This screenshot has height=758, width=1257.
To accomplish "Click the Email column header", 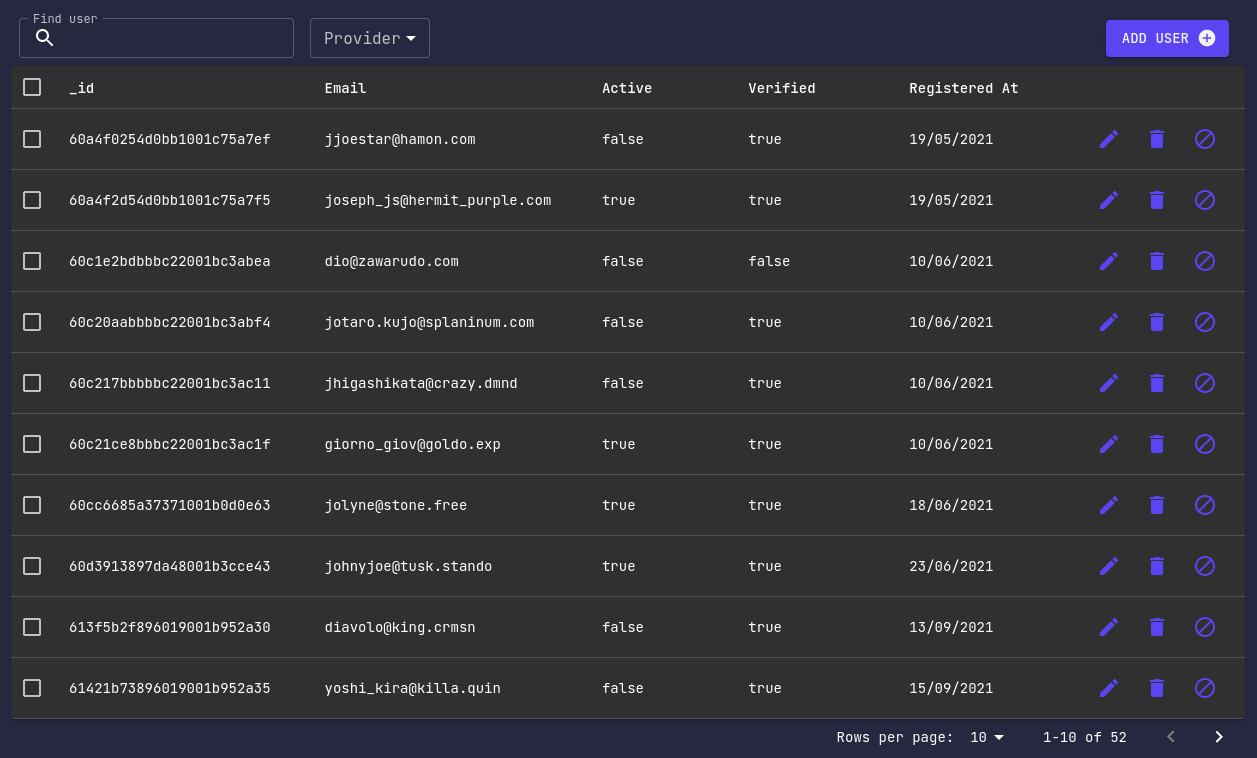I will point(346,88).
